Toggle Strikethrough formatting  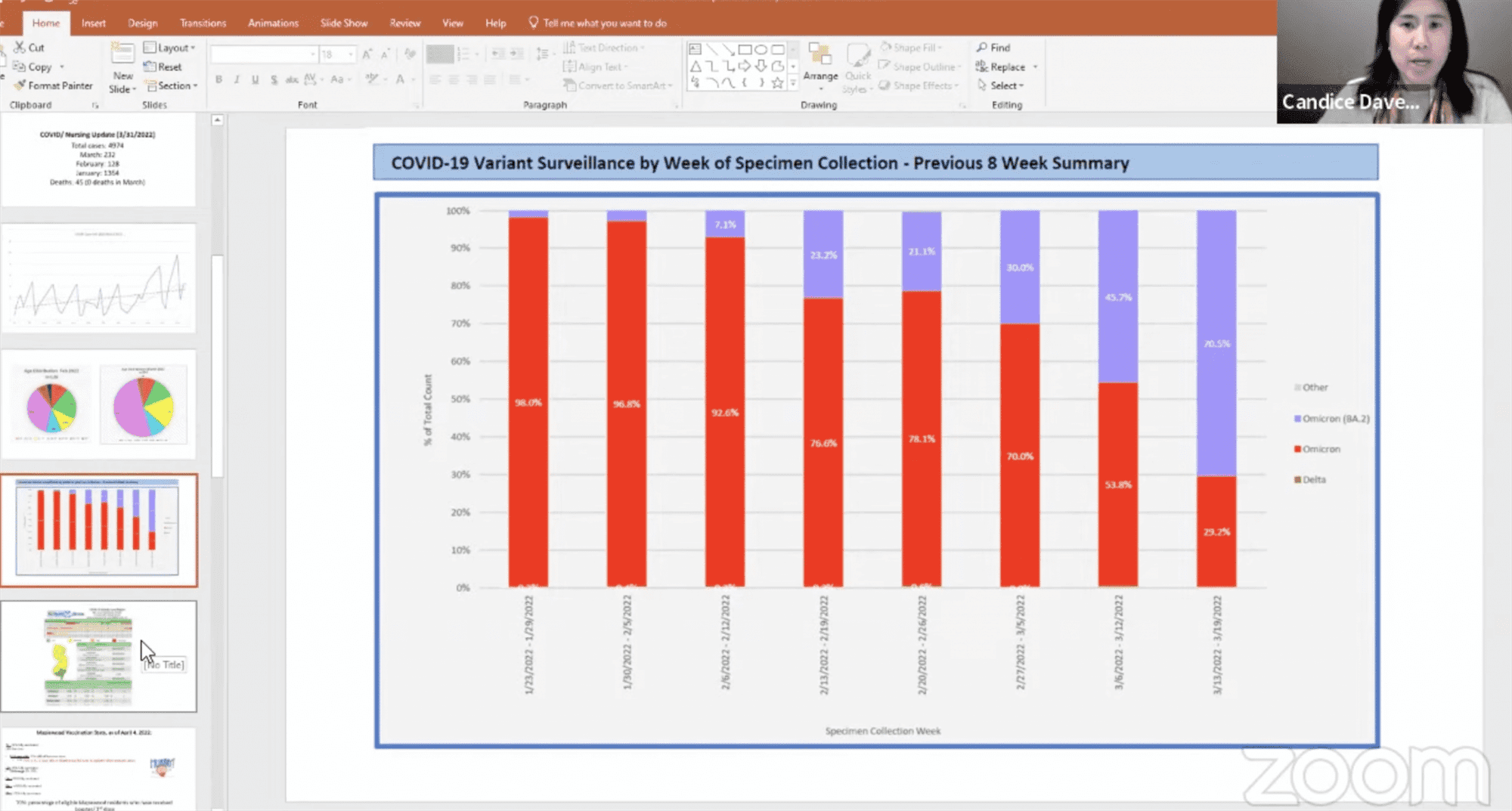tap(292, 79)
